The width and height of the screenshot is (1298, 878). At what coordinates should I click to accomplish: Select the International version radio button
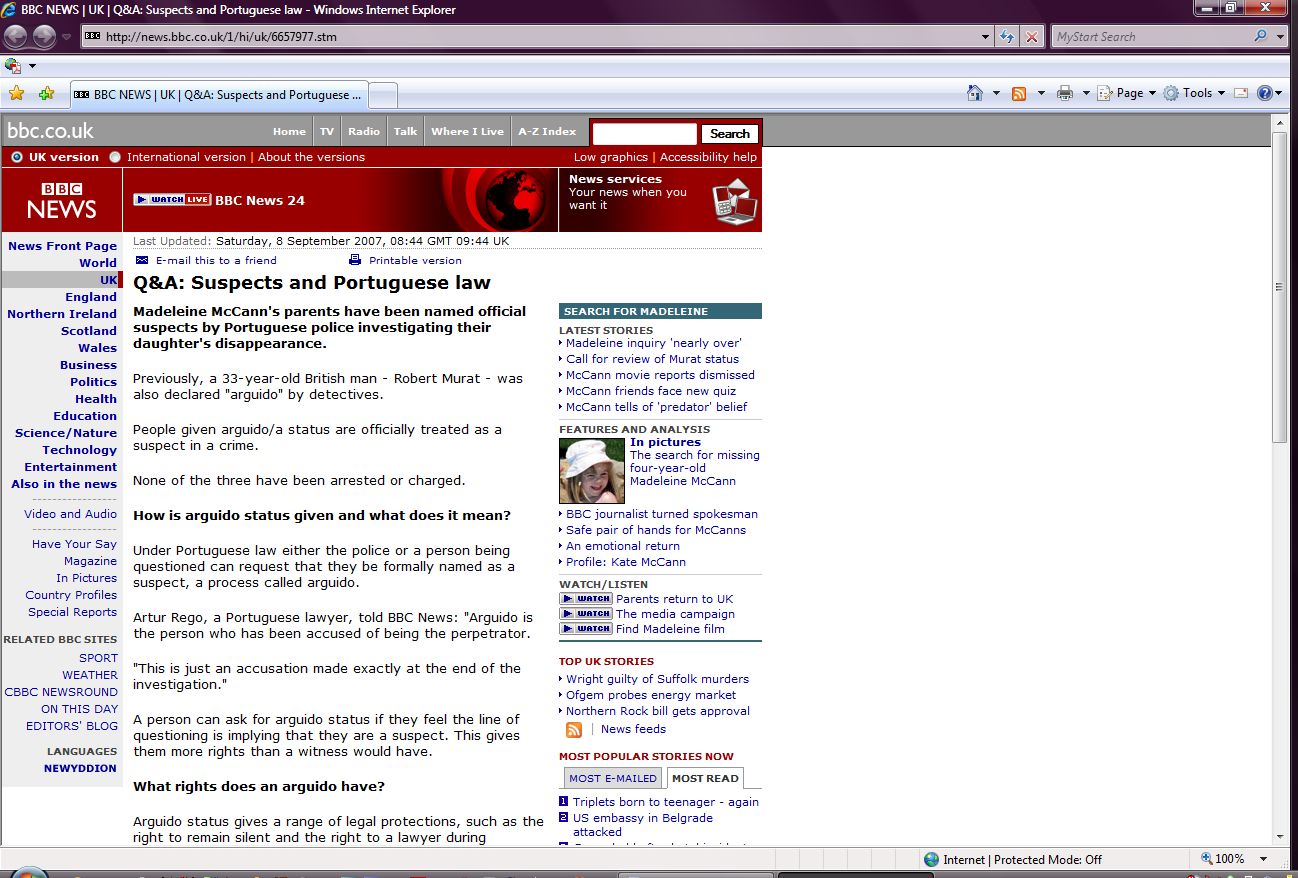coord(115,157)
